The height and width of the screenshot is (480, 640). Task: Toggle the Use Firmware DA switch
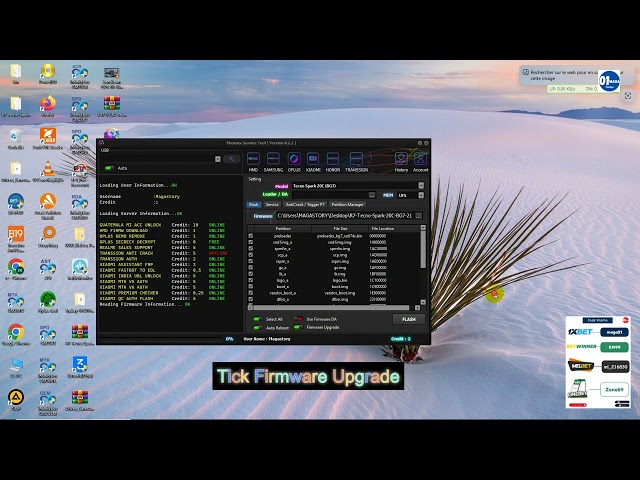pyautogui.click(x=298, y=319)
